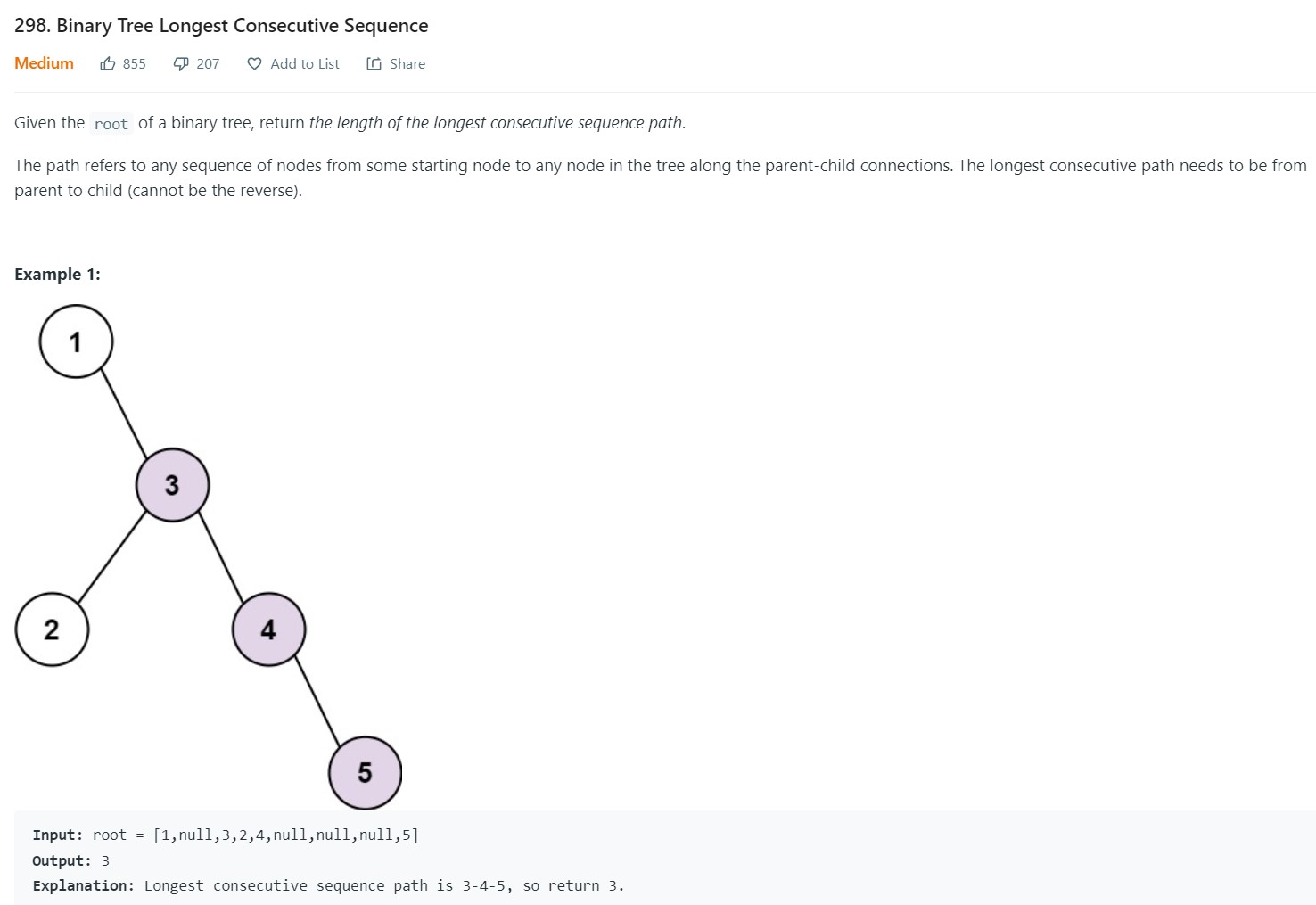
Task: Click the thumbs-up like icon
Action: pyautogui.click(x=108, y=63)
